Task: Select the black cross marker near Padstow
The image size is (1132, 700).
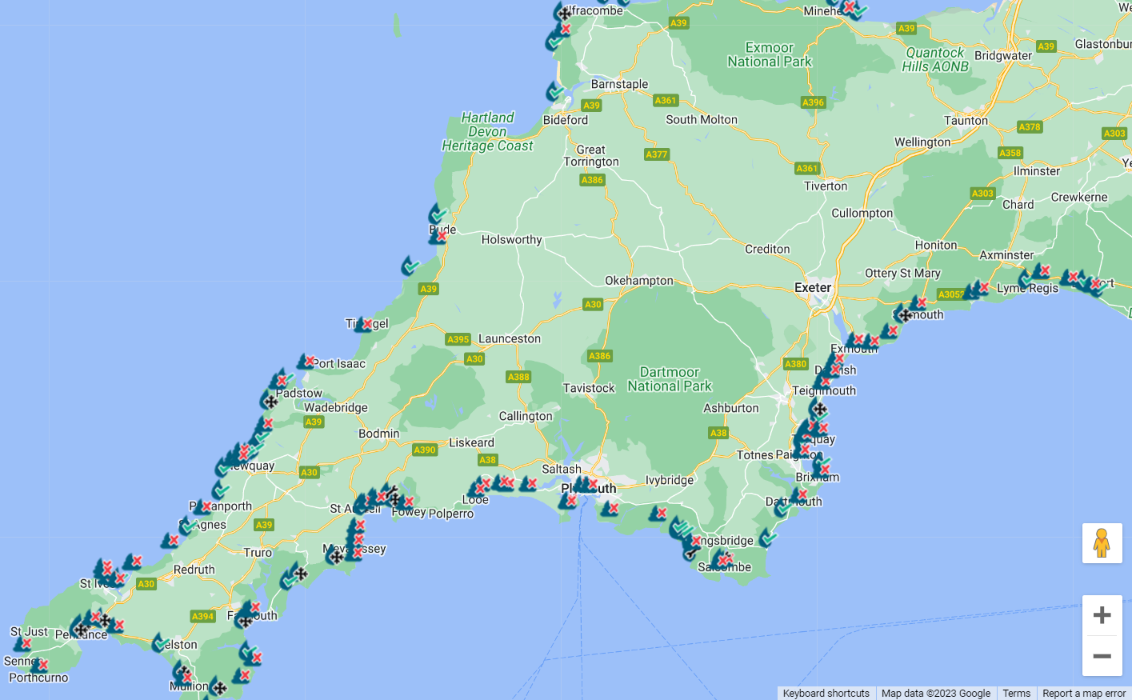Action: [x=271, y=402]
